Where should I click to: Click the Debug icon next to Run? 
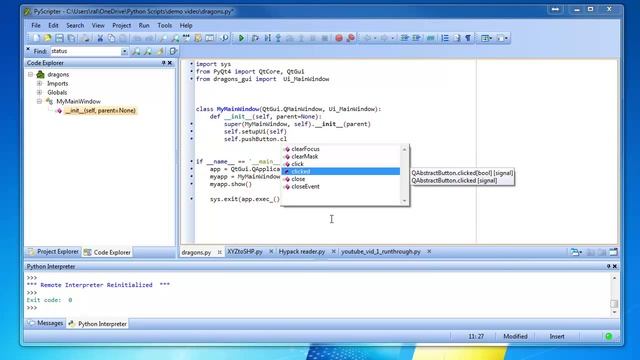coord(255,38)
